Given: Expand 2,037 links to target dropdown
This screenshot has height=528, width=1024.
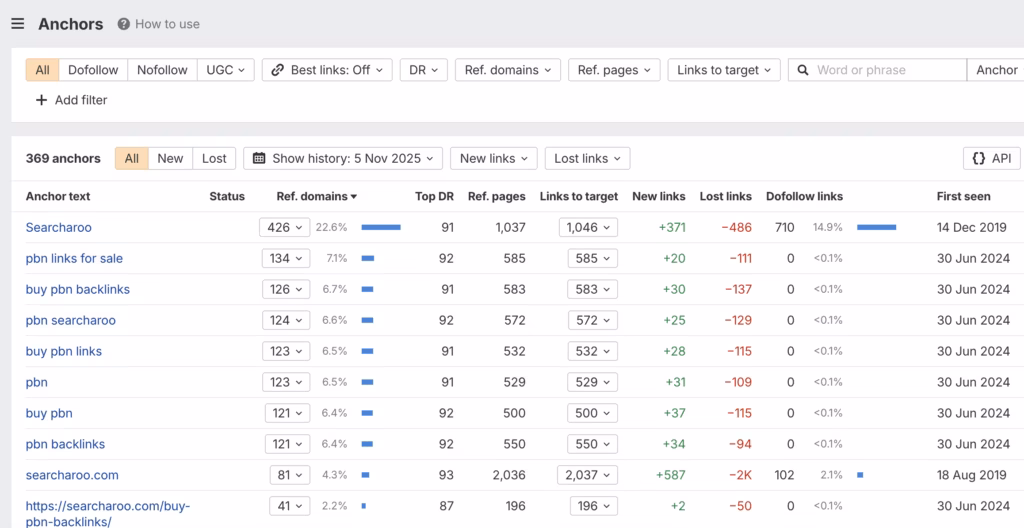Looking at the screenshot, I should coord(588,475).
